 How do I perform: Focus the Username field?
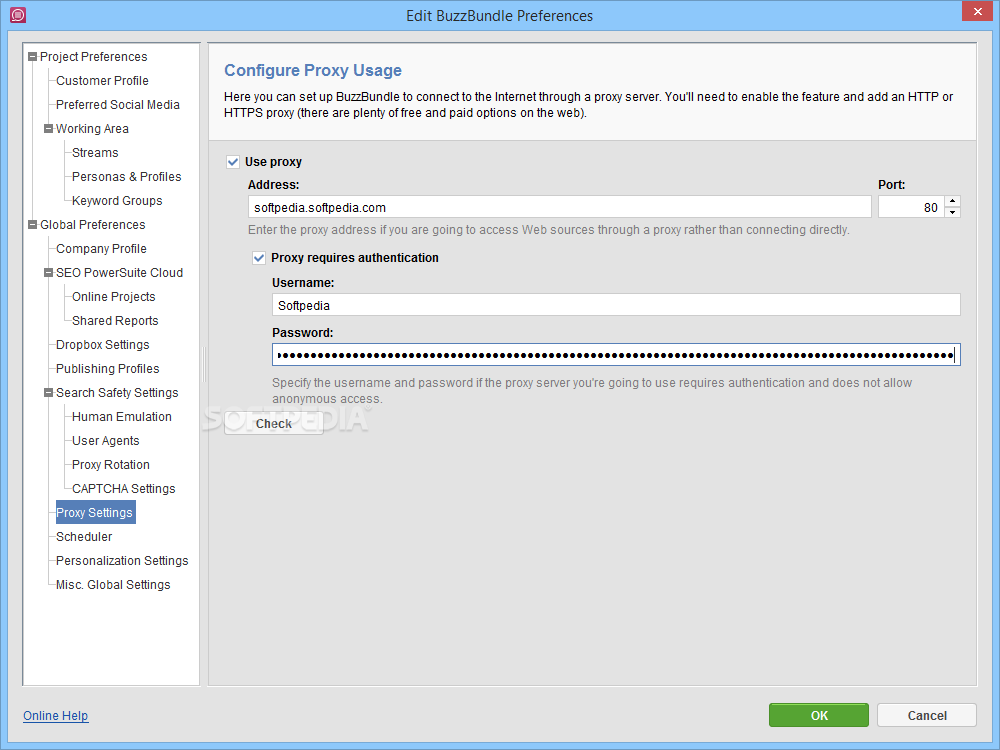(616, 305)
